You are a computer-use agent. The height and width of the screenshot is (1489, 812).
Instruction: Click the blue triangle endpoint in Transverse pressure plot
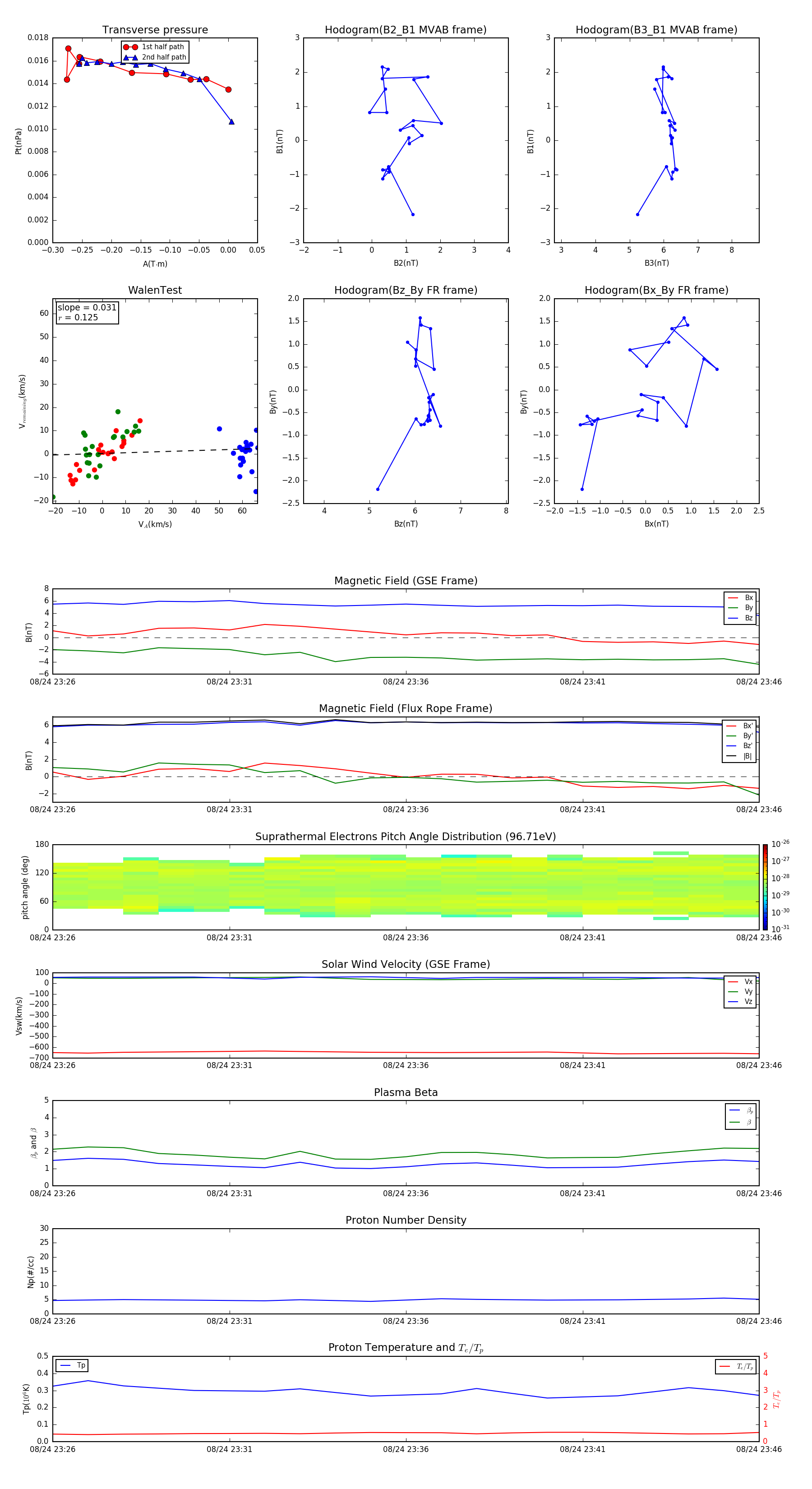point(231,121)
